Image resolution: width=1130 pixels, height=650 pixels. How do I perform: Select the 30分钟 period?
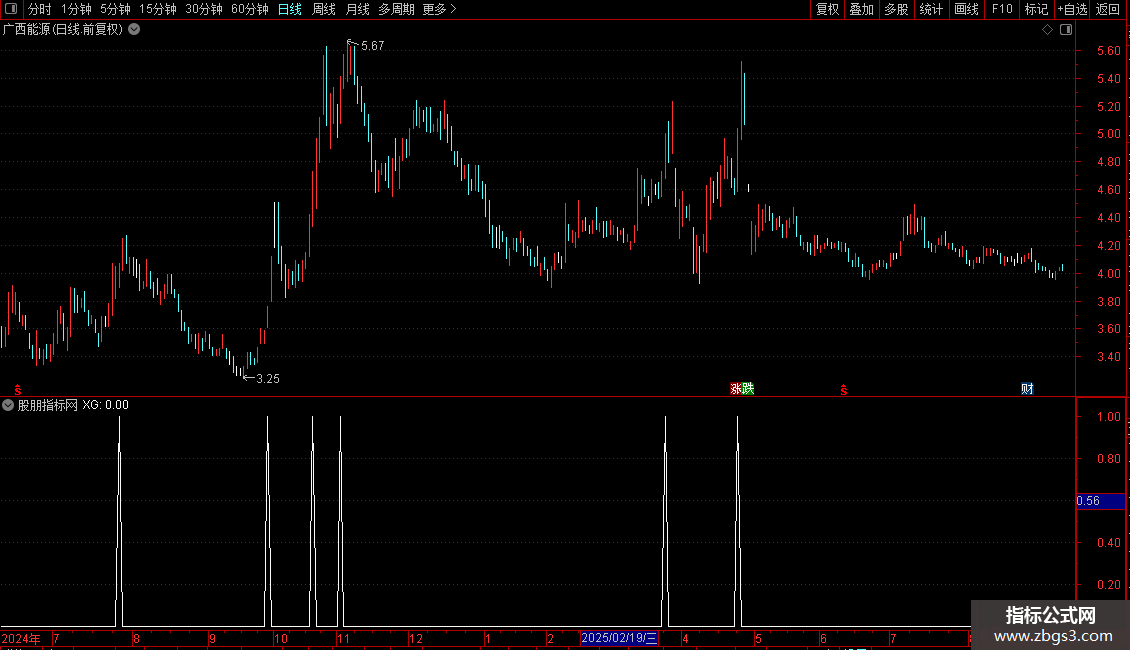pos(204,9)
